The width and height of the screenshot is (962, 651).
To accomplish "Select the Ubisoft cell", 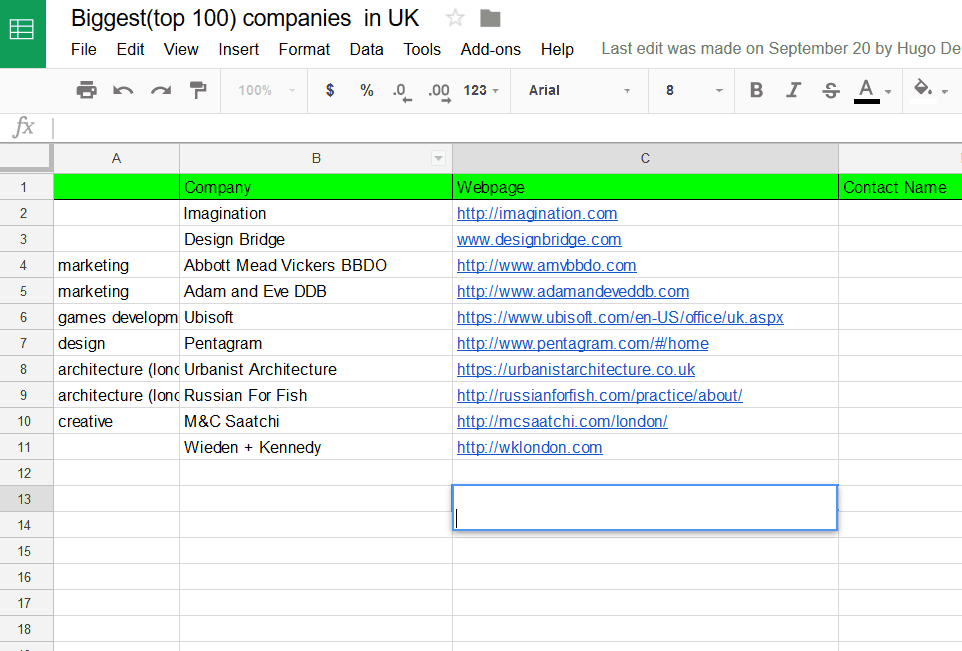I will [x=316, y=317].
